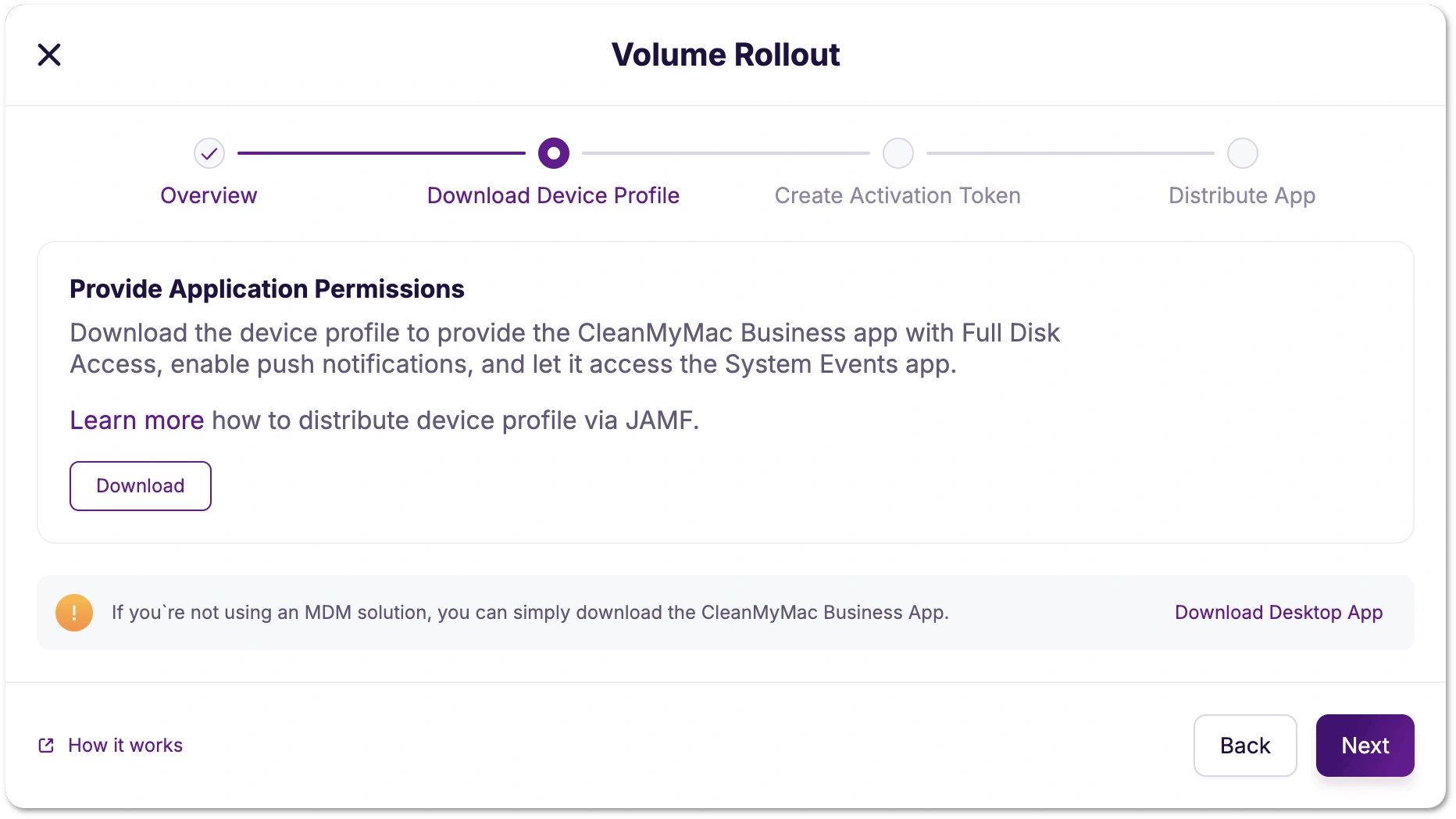Click the orange warning exclamation icon
The image size is (1456, 819).
[x=74, y=613]
